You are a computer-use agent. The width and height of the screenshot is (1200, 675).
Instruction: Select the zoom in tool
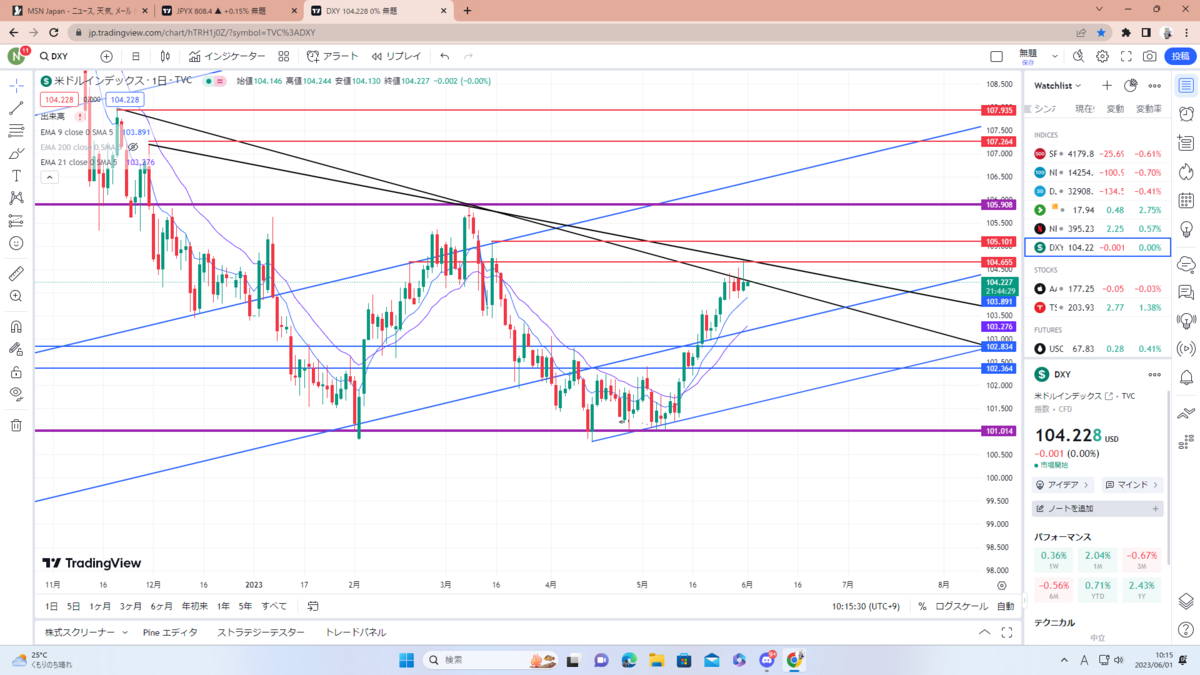[x=16, y=296]
